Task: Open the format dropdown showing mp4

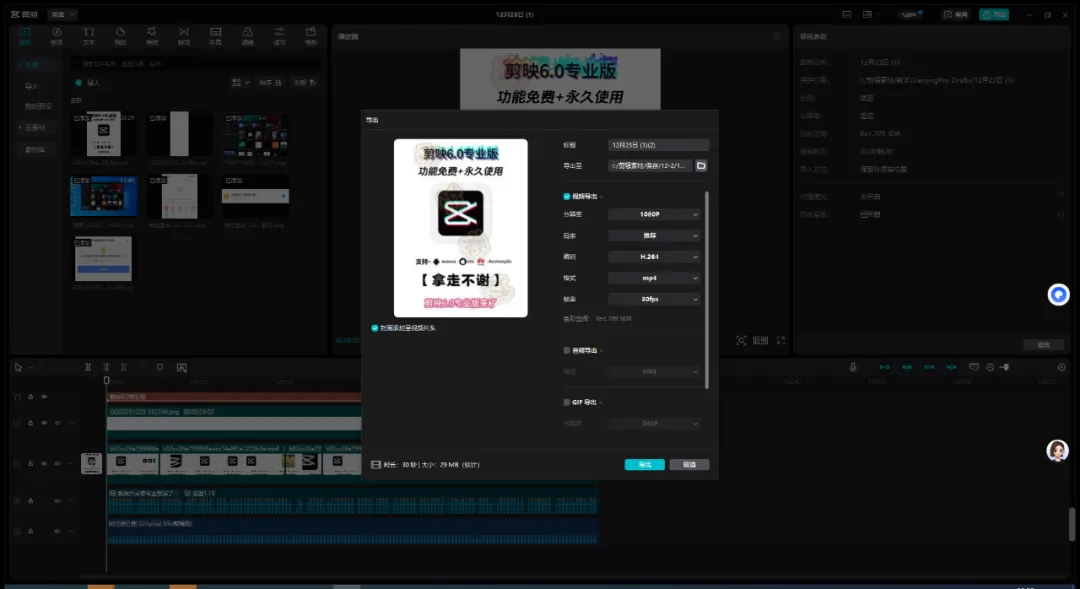Action: coord(654,278)
